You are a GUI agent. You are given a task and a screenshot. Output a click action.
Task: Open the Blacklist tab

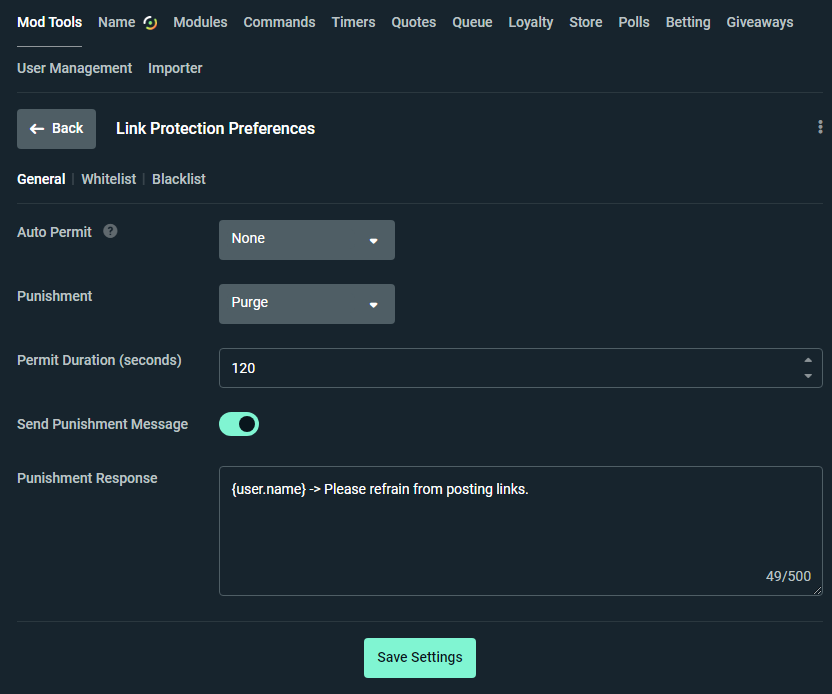pos(178,178)
